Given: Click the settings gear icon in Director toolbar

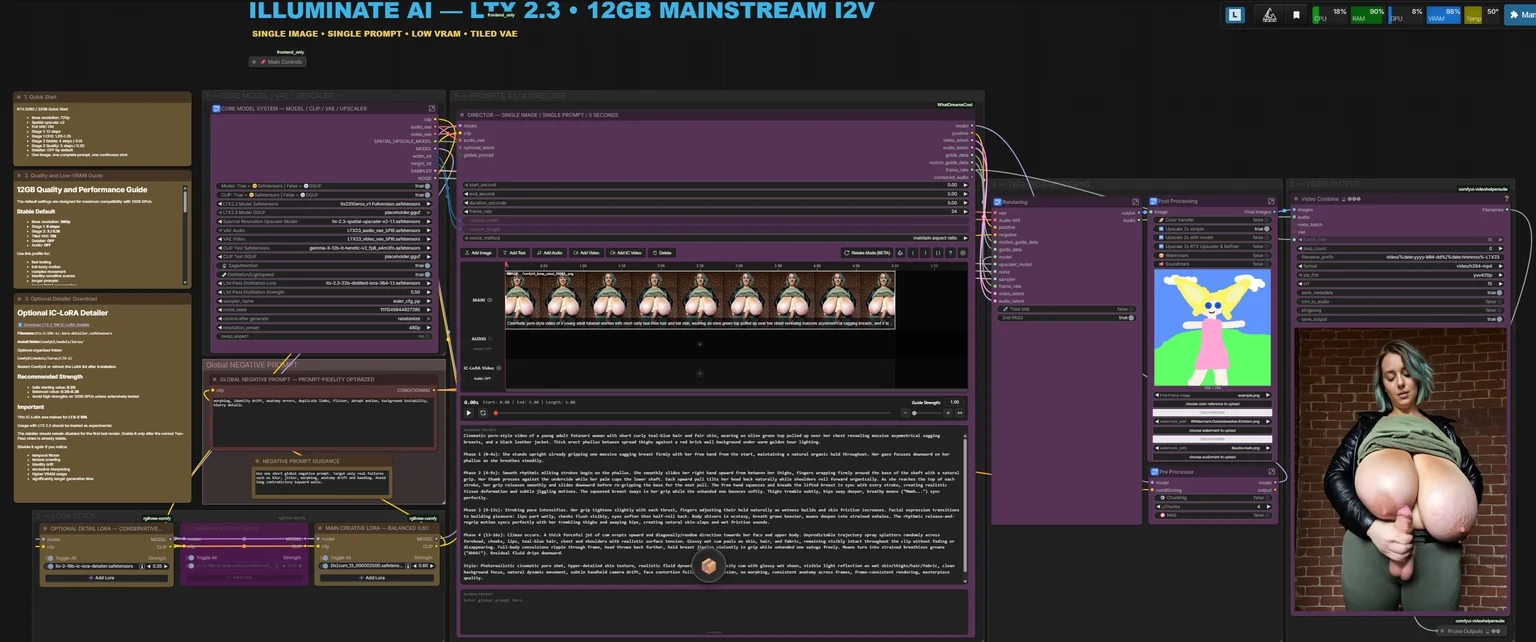Looking at the screenshot, I should tap(963, 253).
